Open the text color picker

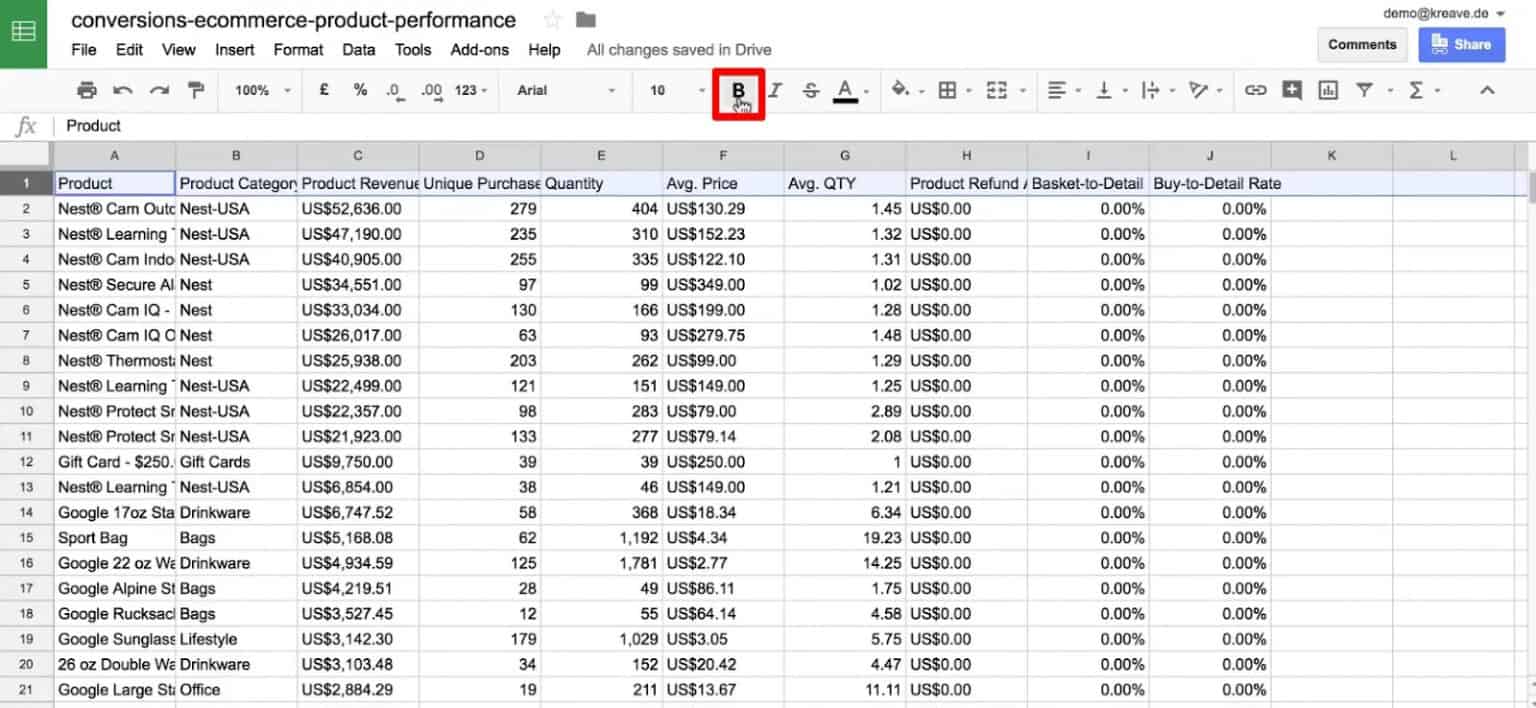845,90
